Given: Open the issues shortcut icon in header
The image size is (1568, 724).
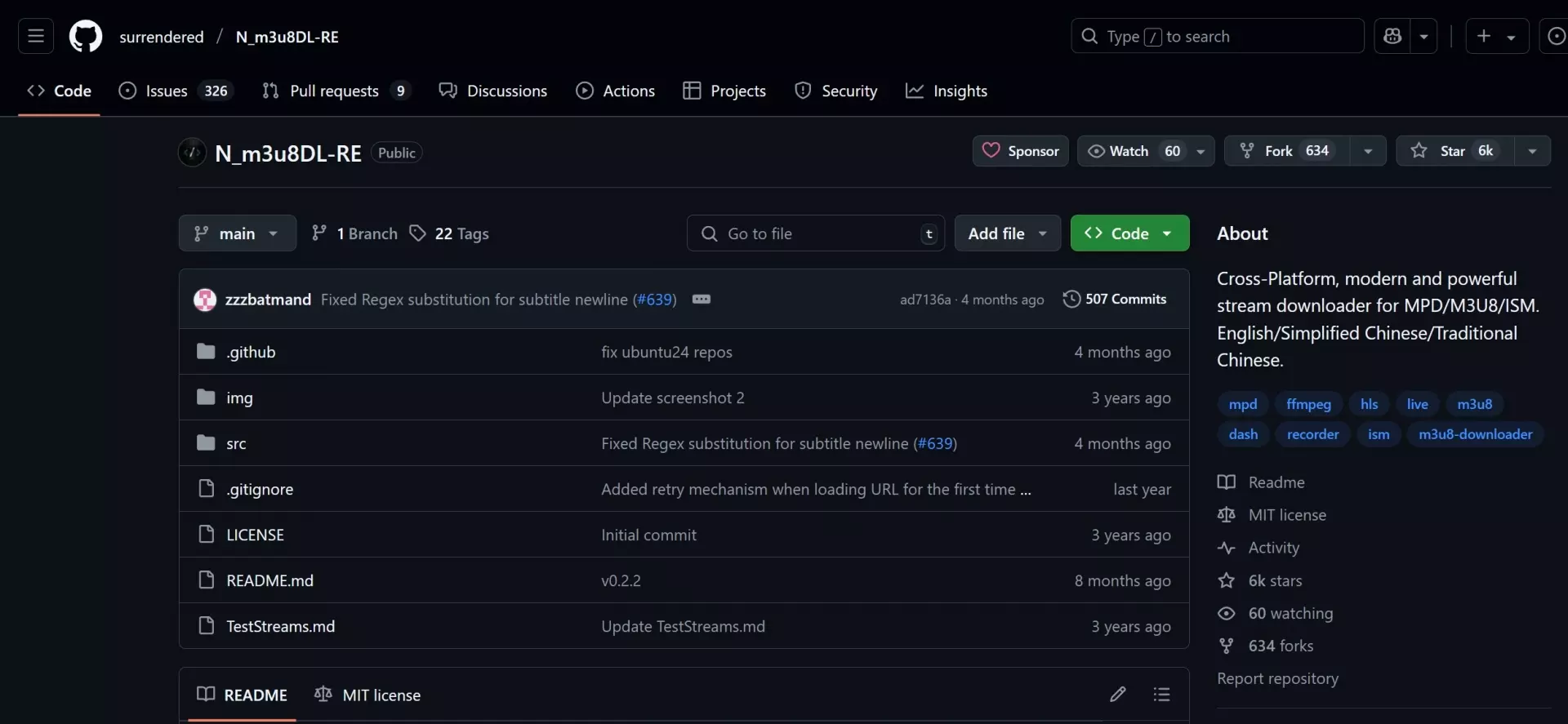Looking at the screenshot, I should pyautogui.click(x=1557, y=36).
